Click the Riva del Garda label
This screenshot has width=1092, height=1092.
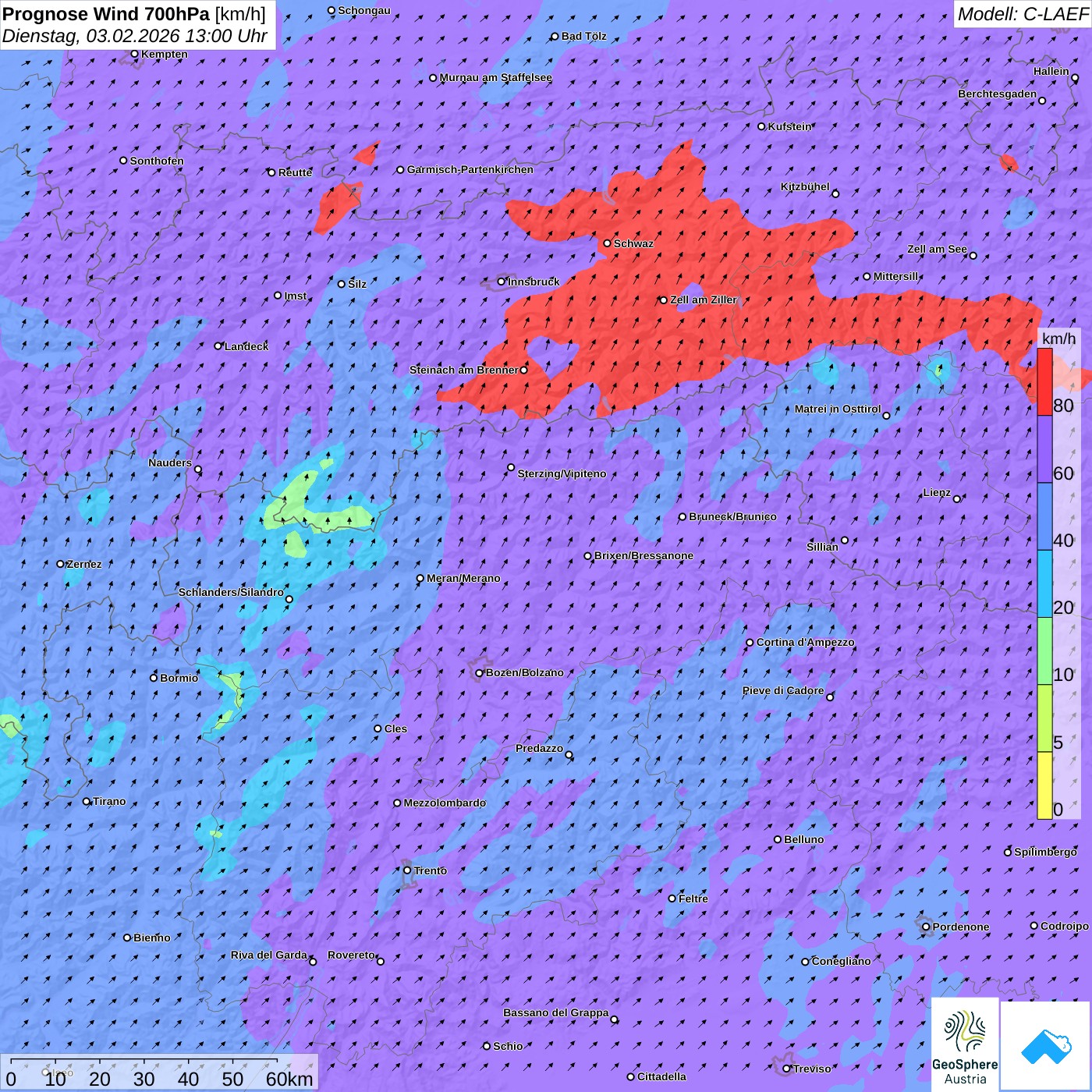269,955
